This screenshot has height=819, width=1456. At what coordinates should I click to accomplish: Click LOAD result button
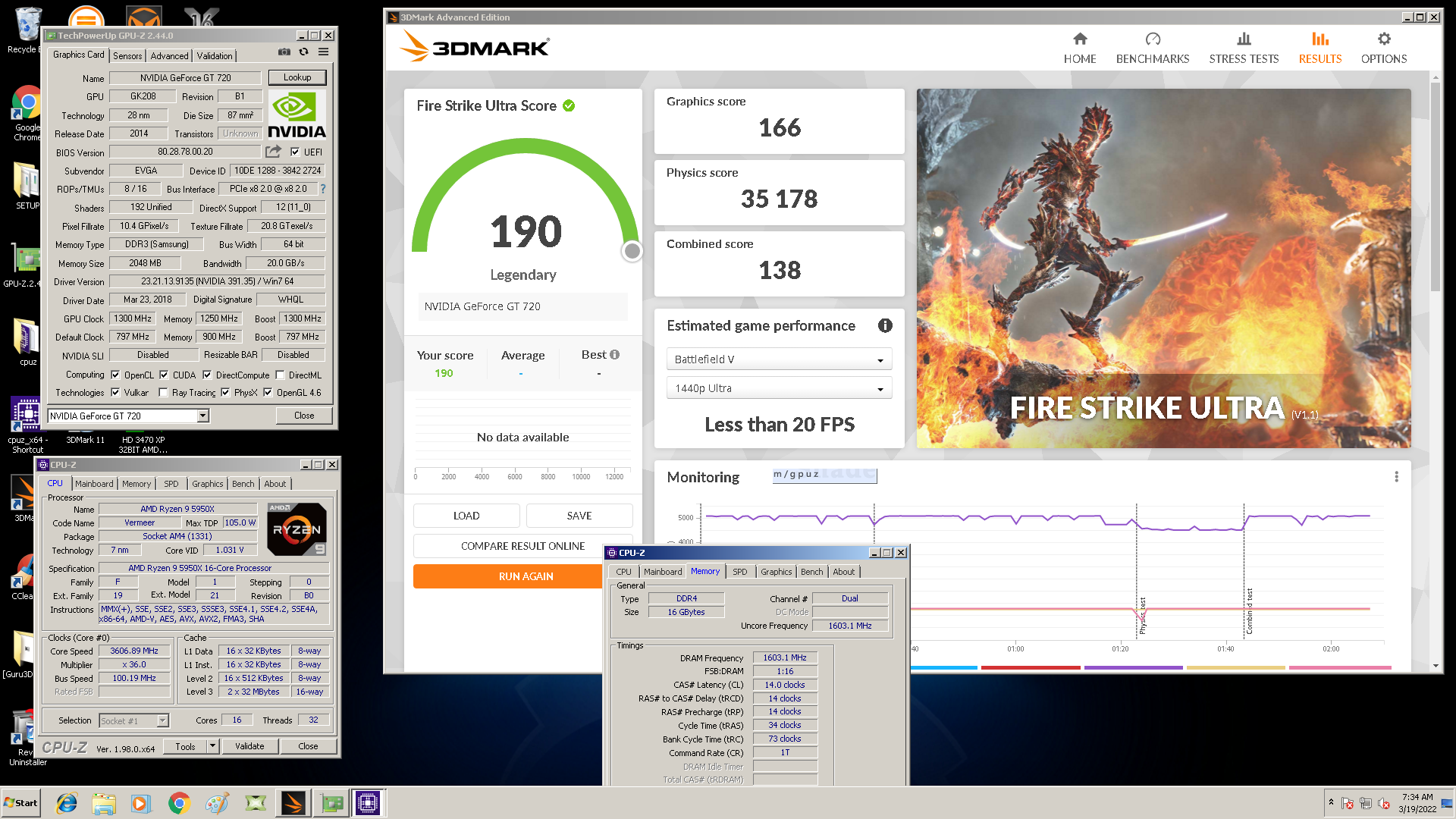point(466,516)
